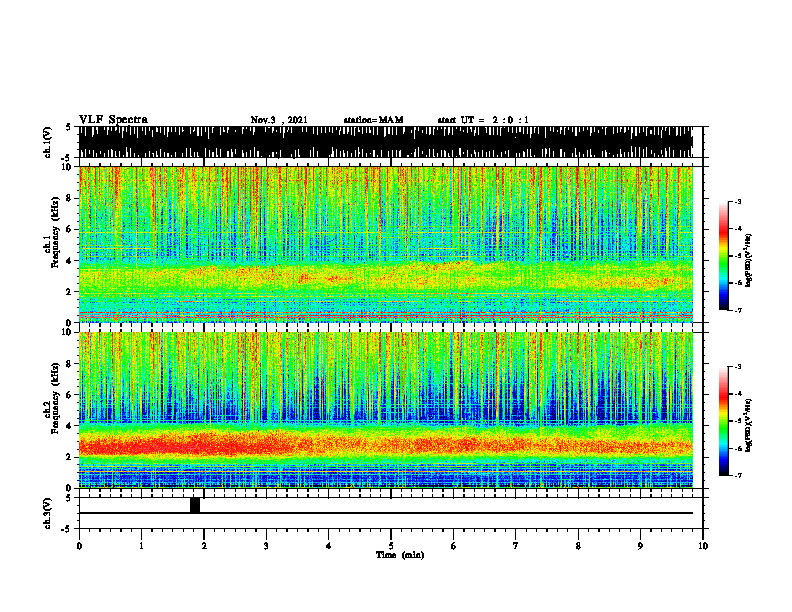Image resolution: width=792 pixels, height=612 pixels.
Task: Click the '8' kHz label on ch.2 axis
Action: 70,364
